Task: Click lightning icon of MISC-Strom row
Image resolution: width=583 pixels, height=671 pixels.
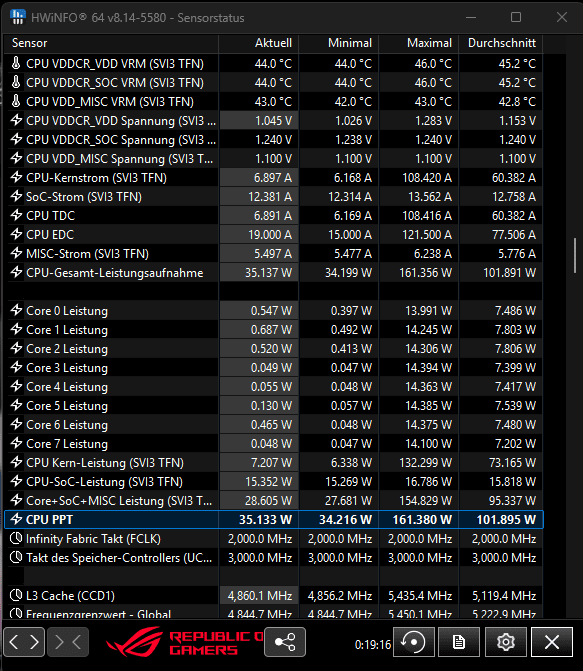Action: (16, 253)
